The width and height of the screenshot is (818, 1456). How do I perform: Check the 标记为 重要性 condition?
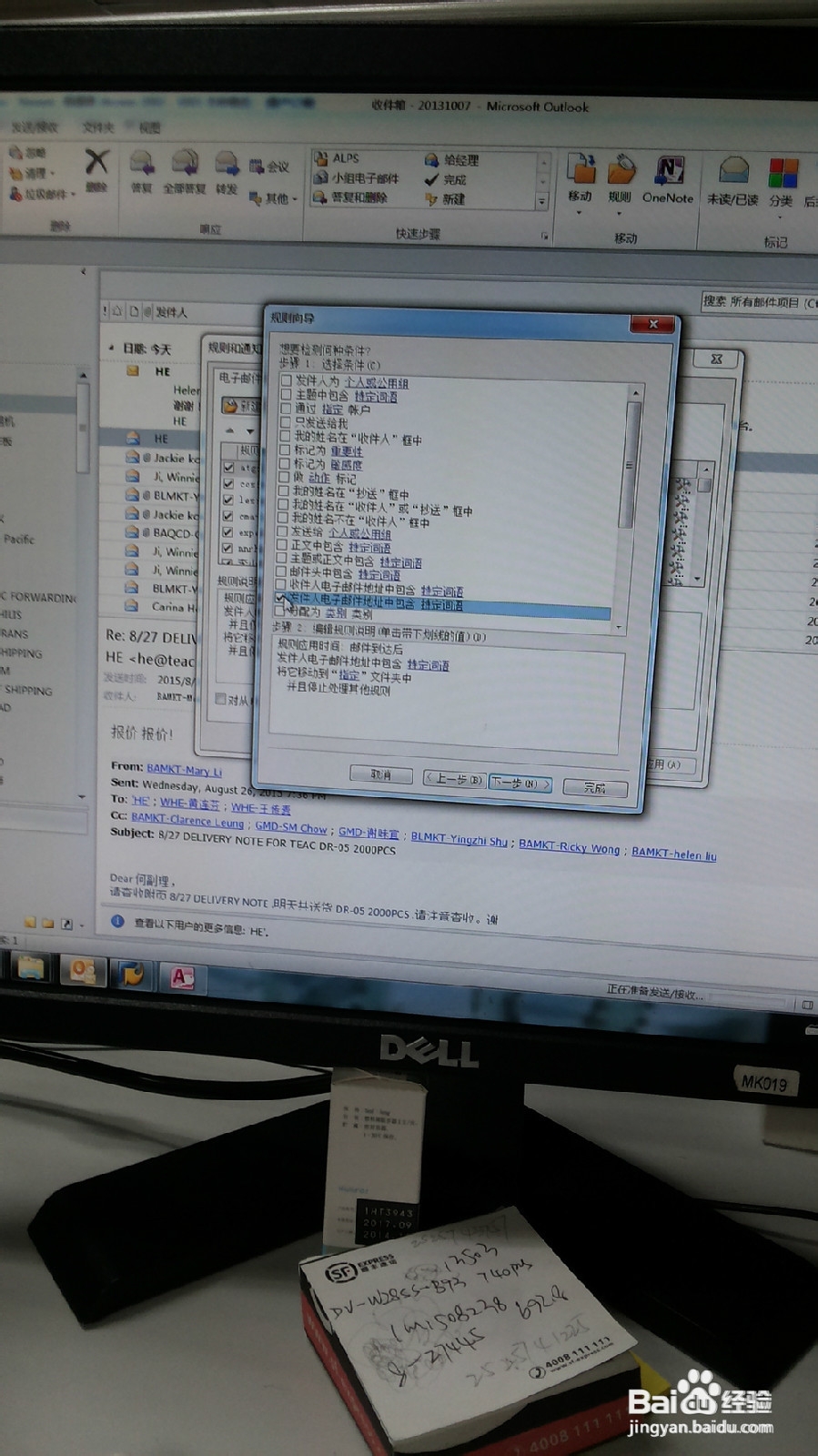coord(285,450)
